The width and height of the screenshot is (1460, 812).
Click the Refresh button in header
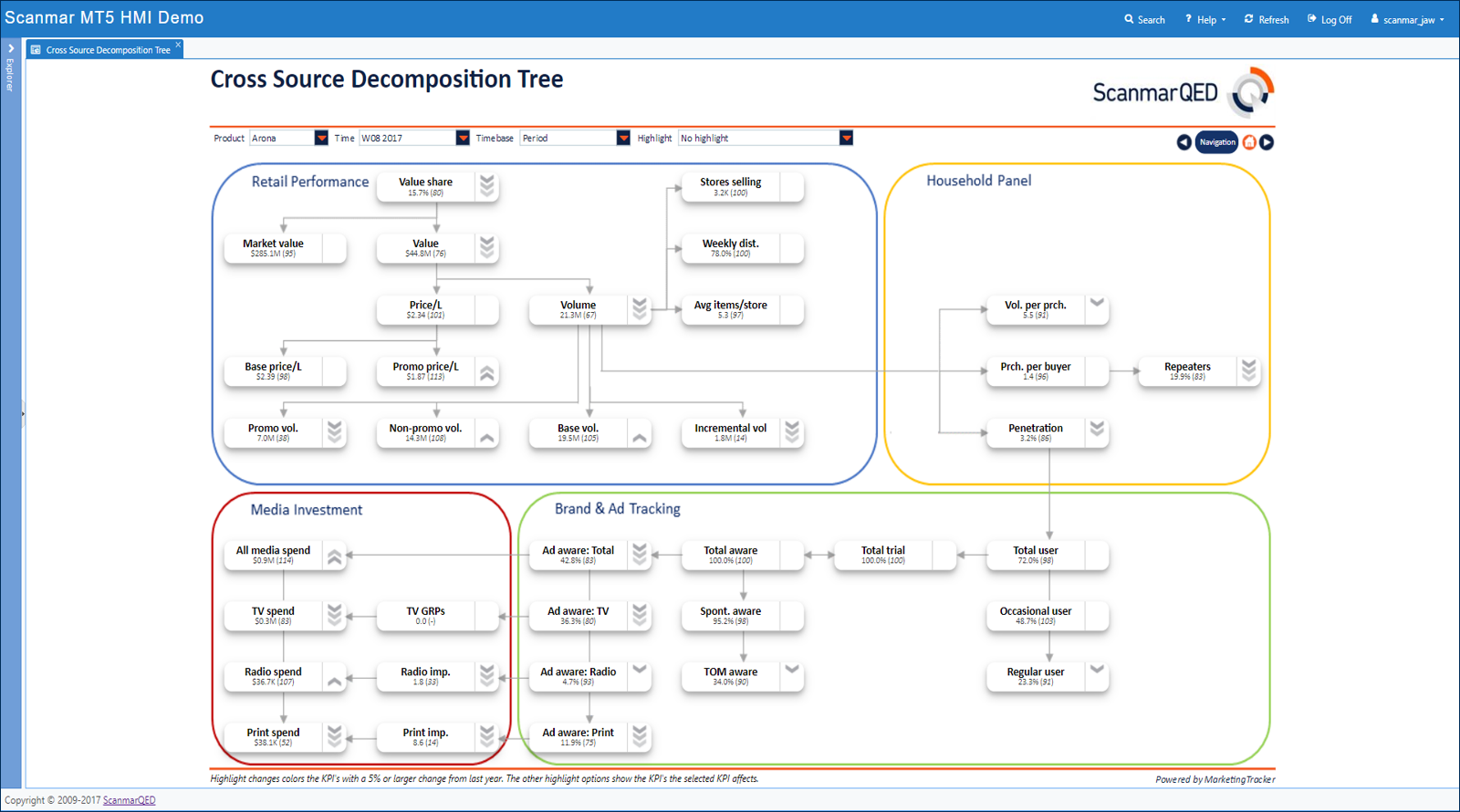click(1267, 19)
